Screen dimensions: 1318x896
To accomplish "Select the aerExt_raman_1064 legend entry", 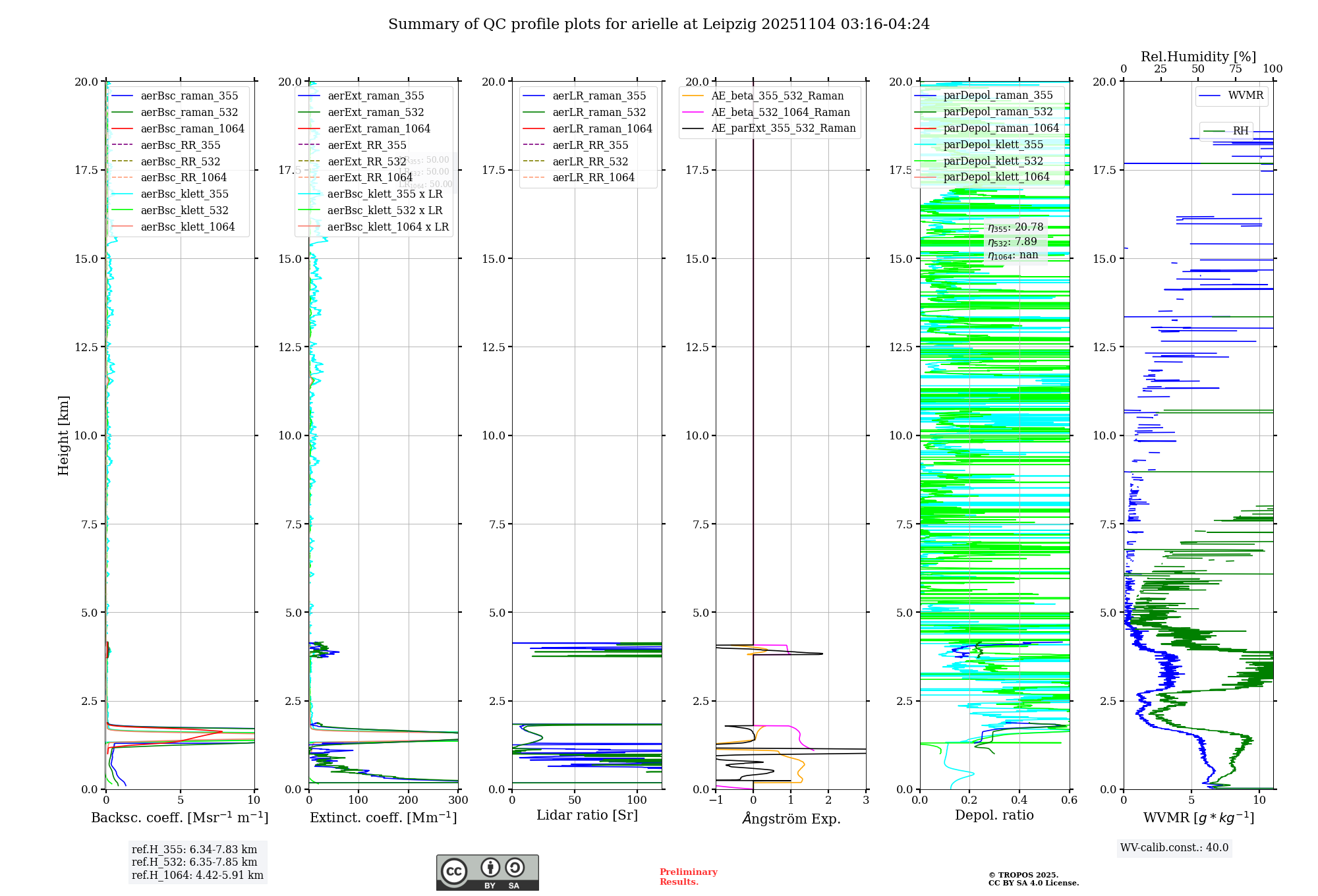I will [x=378, y=129].
